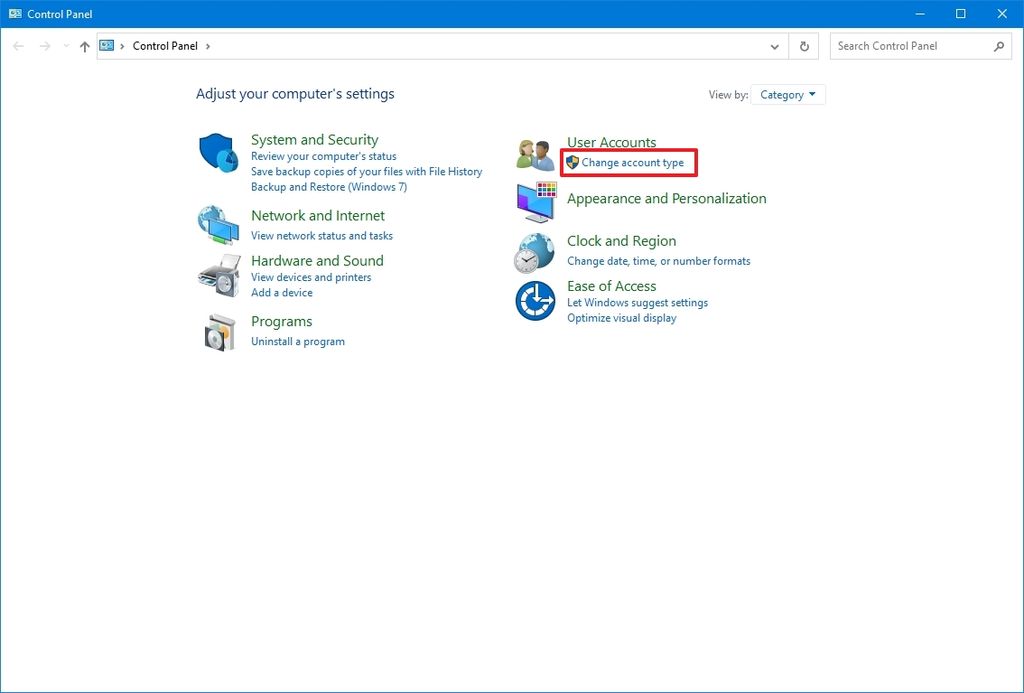The image size is (1024, 693).
Task: Click the Ease of Access icon
Action: click(534, 299)
